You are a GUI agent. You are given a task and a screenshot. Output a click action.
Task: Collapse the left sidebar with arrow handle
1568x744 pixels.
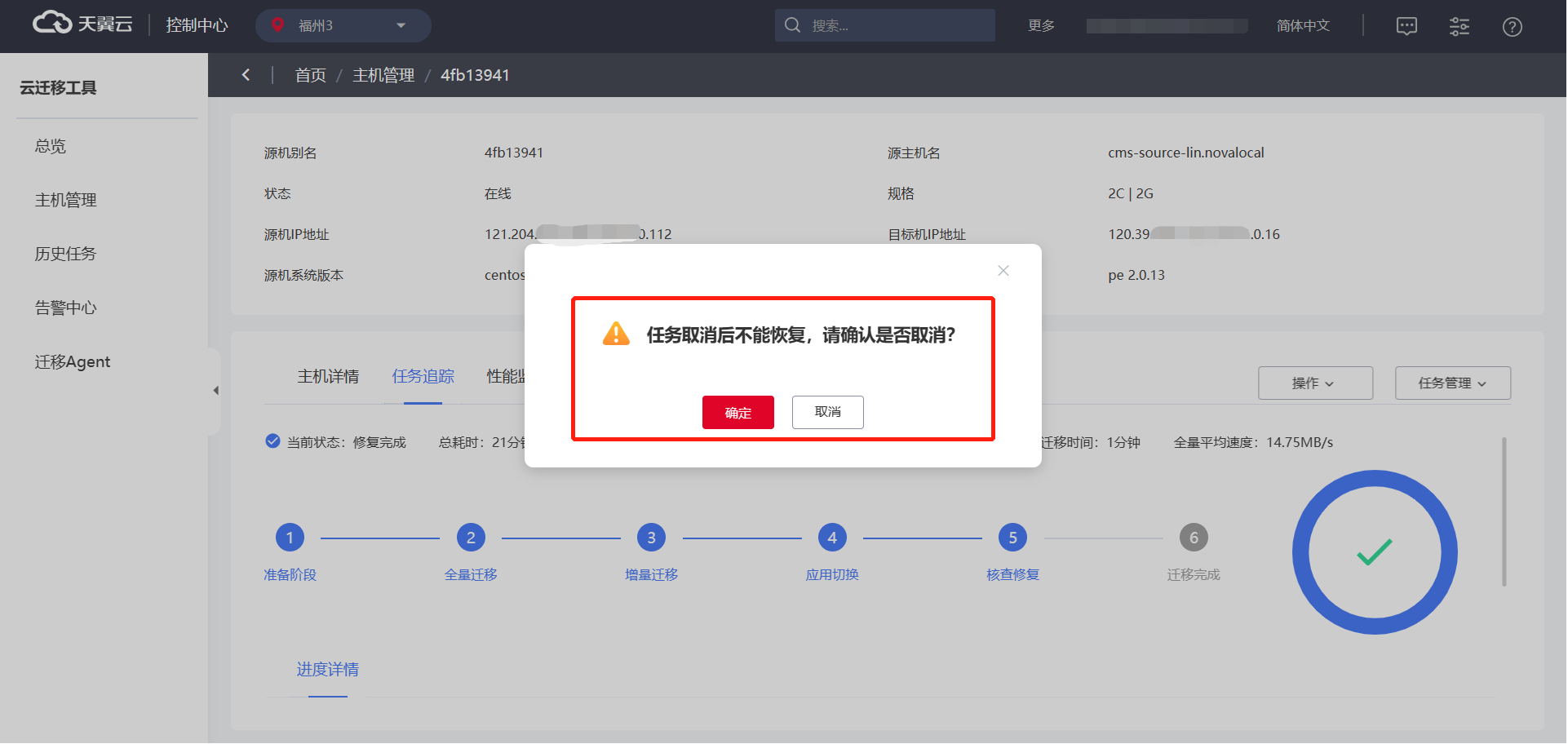[x=215, y=391]
